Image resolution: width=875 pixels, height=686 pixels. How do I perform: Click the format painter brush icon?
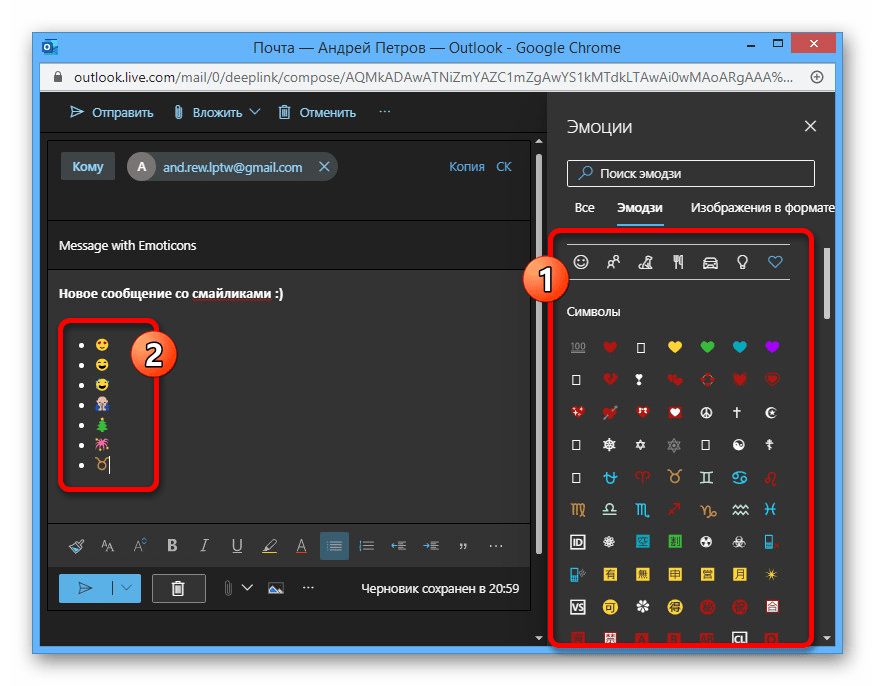pos(77,546)
